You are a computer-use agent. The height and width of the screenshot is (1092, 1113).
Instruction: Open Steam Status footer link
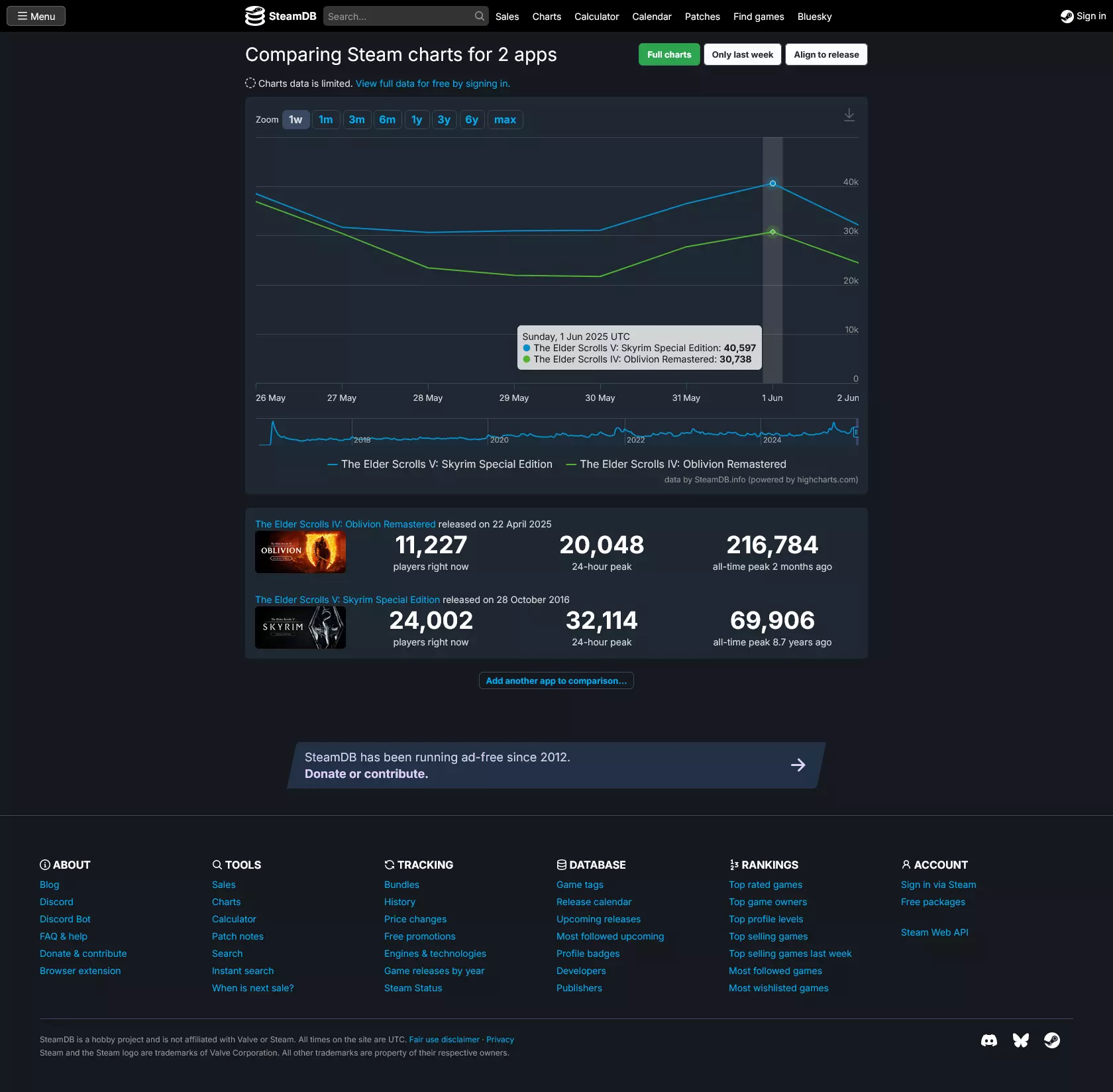coord(413,988)
